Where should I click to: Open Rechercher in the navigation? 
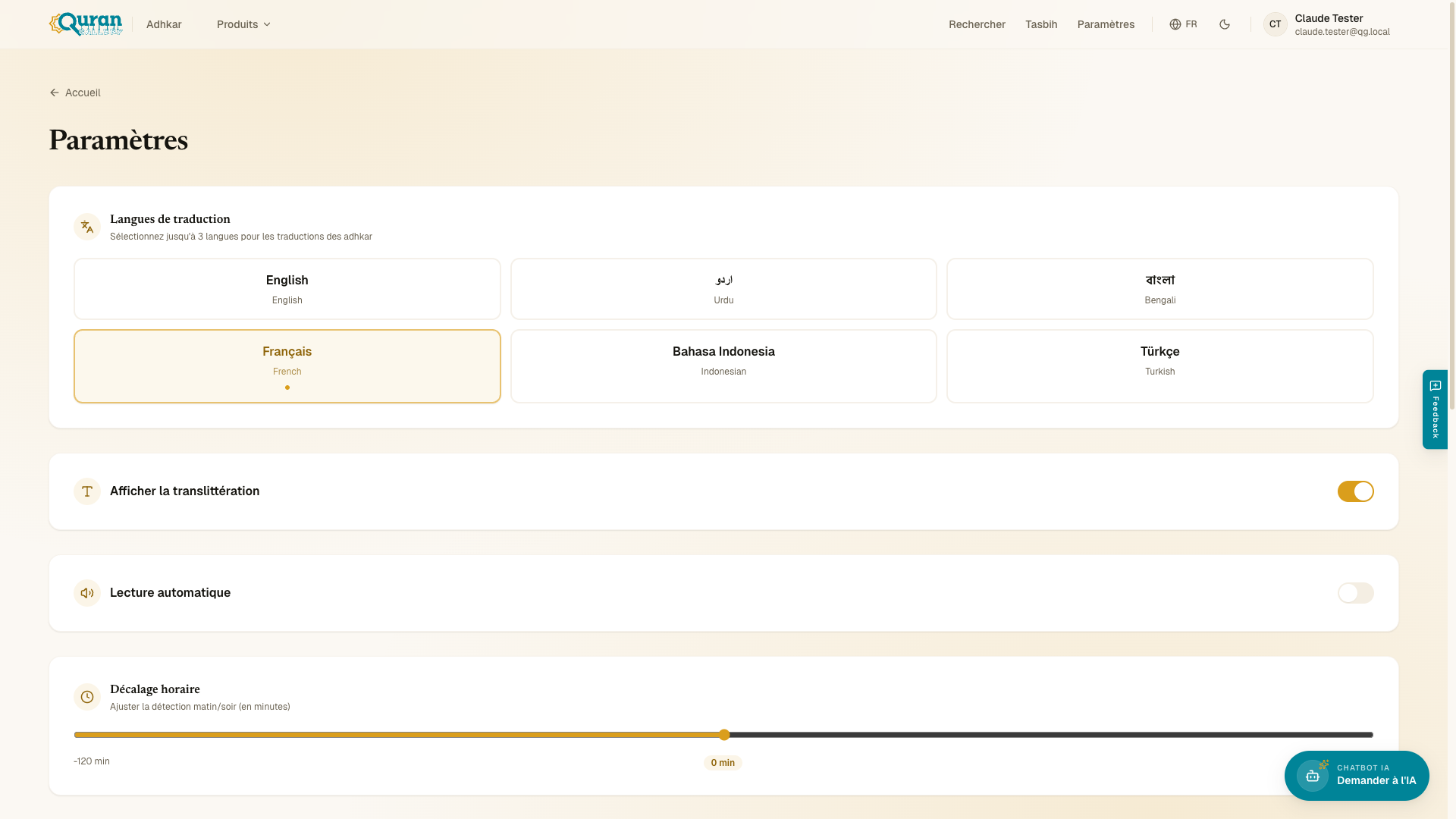coord(977,24)
